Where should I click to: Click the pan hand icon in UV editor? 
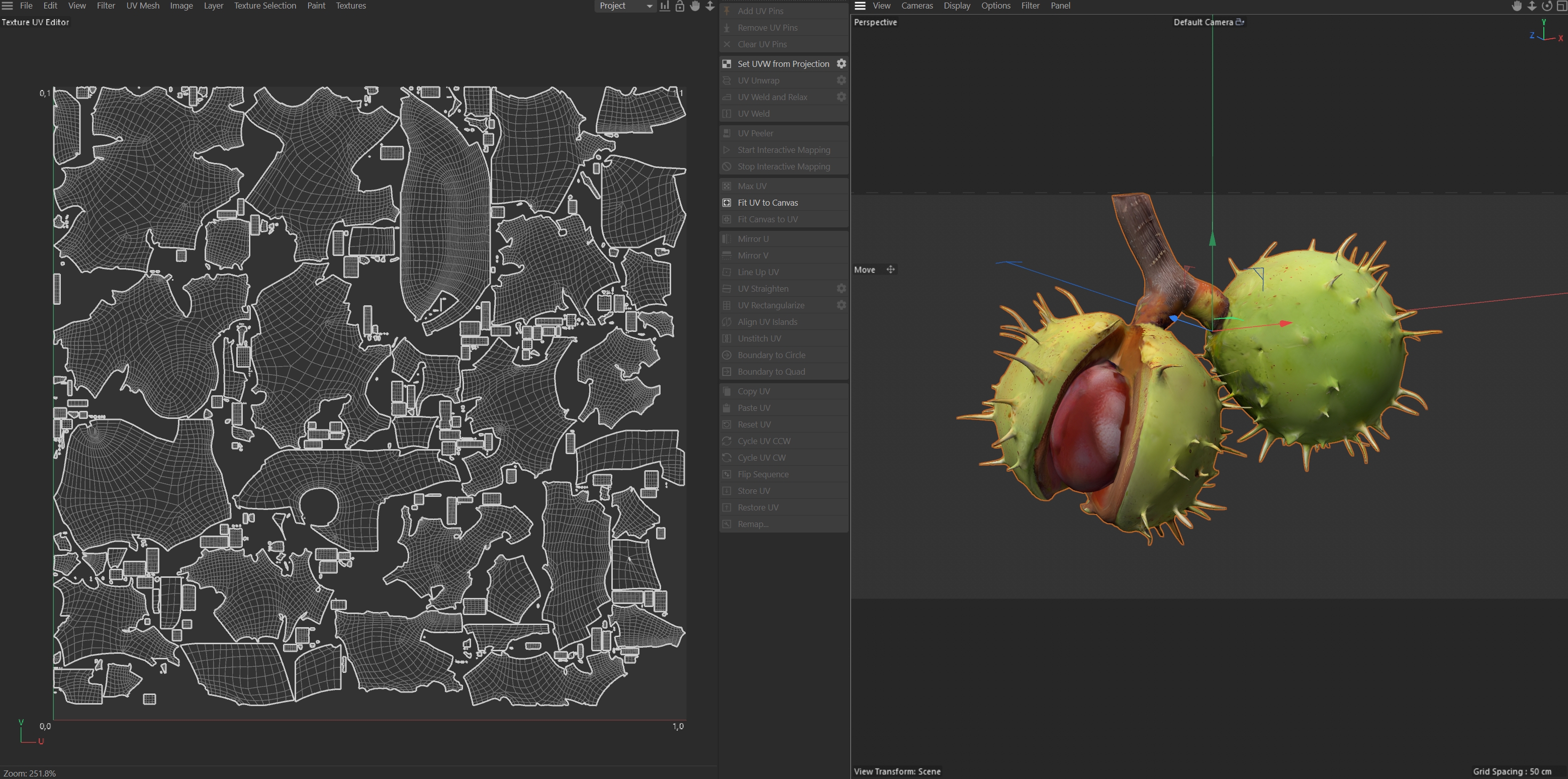(695, 6)
